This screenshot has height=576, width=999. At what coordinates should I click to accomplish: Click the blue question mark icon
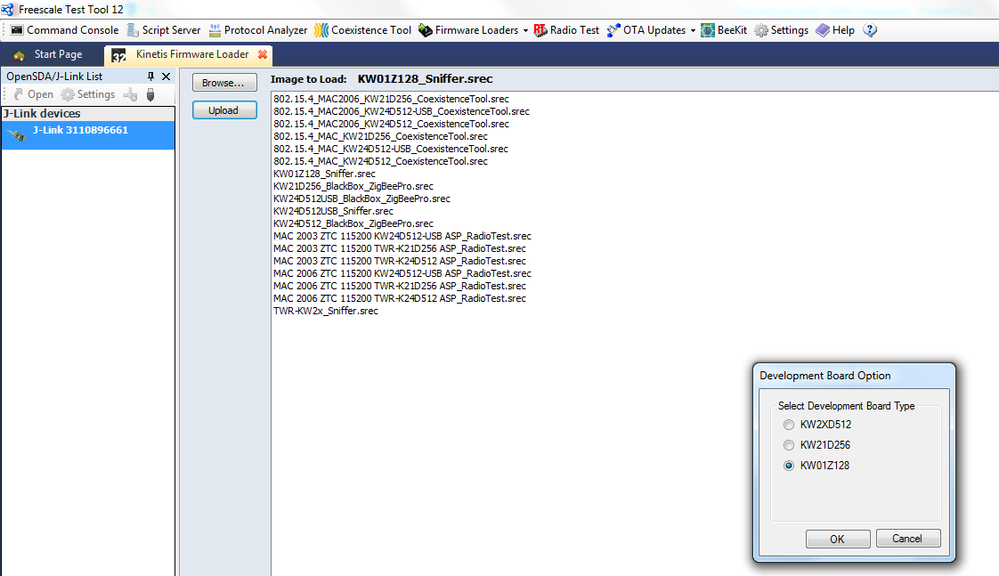(x=870, y=30)
